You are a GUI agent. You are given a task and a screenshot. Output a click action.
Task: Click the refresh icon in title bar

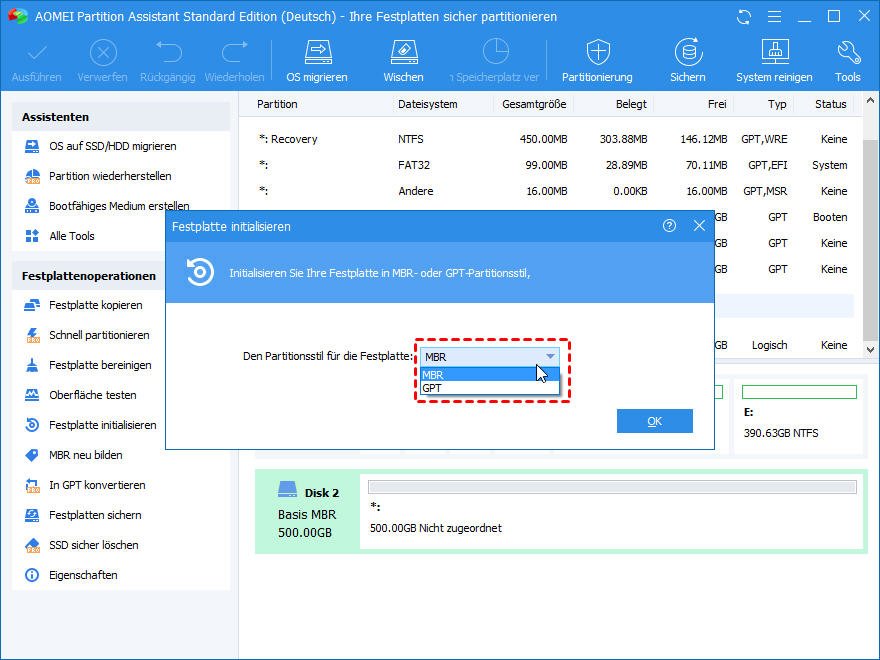click(x=744, y=17)
